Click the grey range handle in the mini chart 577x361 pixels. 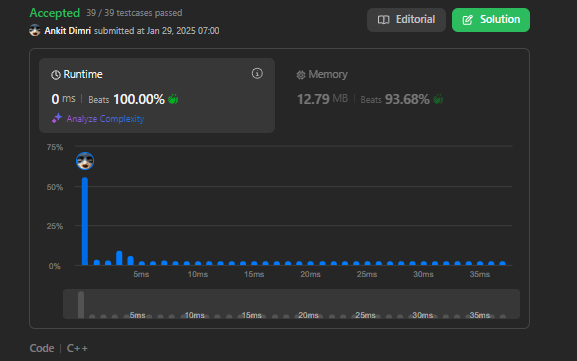[81, 305]
